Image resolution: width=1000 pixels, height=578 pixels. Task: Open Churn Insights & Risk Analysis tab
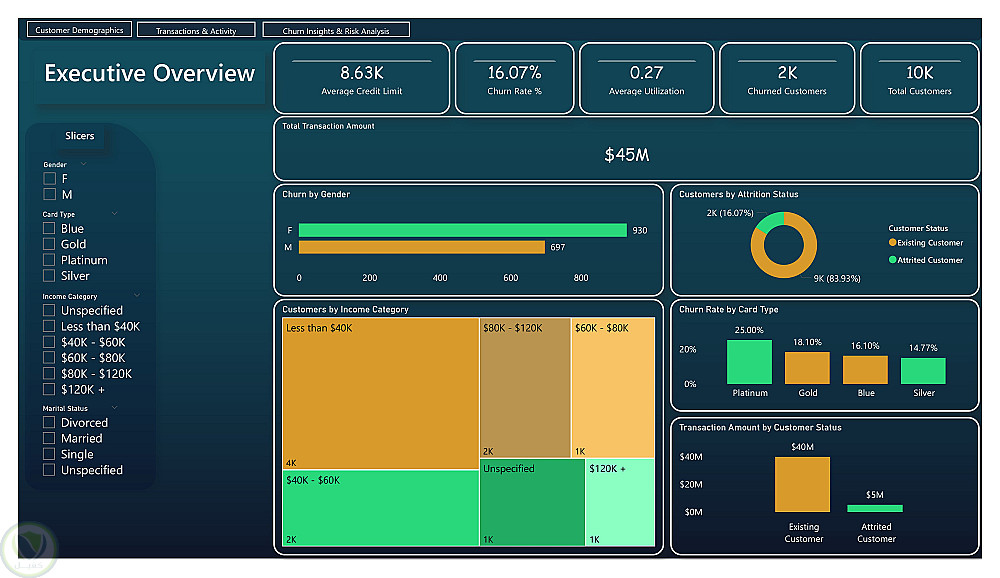(336, 30)
